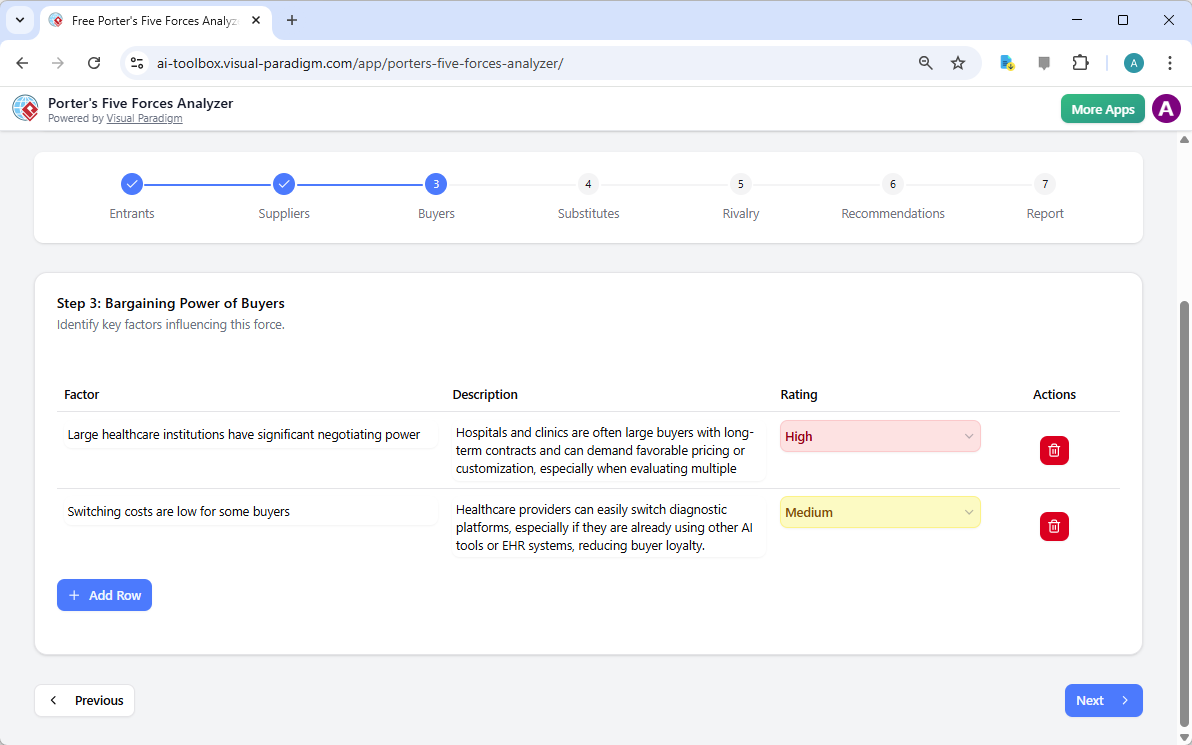This screenshot has width=1192, height=745.
Task: Click the browser extensions puzzle icon
Action: point(1080,62)
